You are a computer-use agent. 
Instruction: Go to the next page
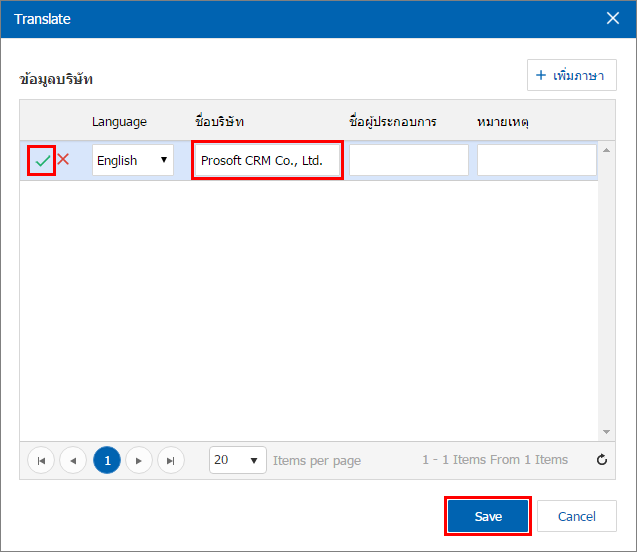click(139, 460)
